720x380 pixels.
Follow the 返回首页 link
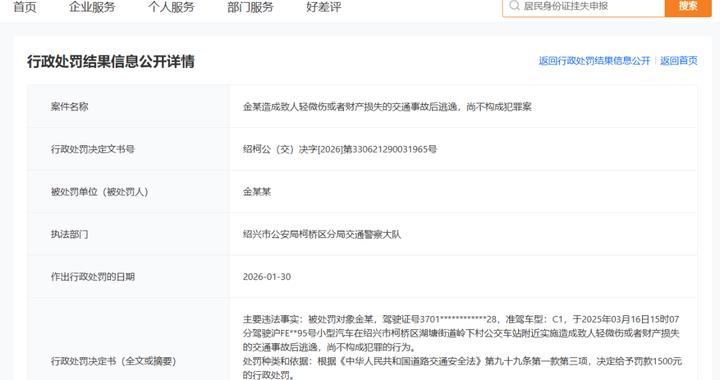point(679,61)
